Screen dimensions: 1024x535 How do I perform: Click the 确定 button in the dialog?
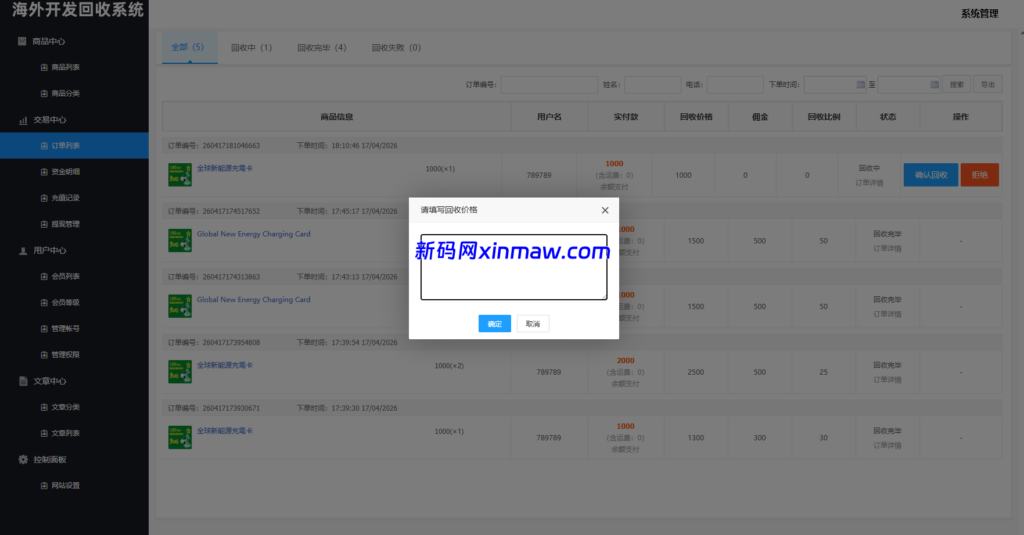494,323
